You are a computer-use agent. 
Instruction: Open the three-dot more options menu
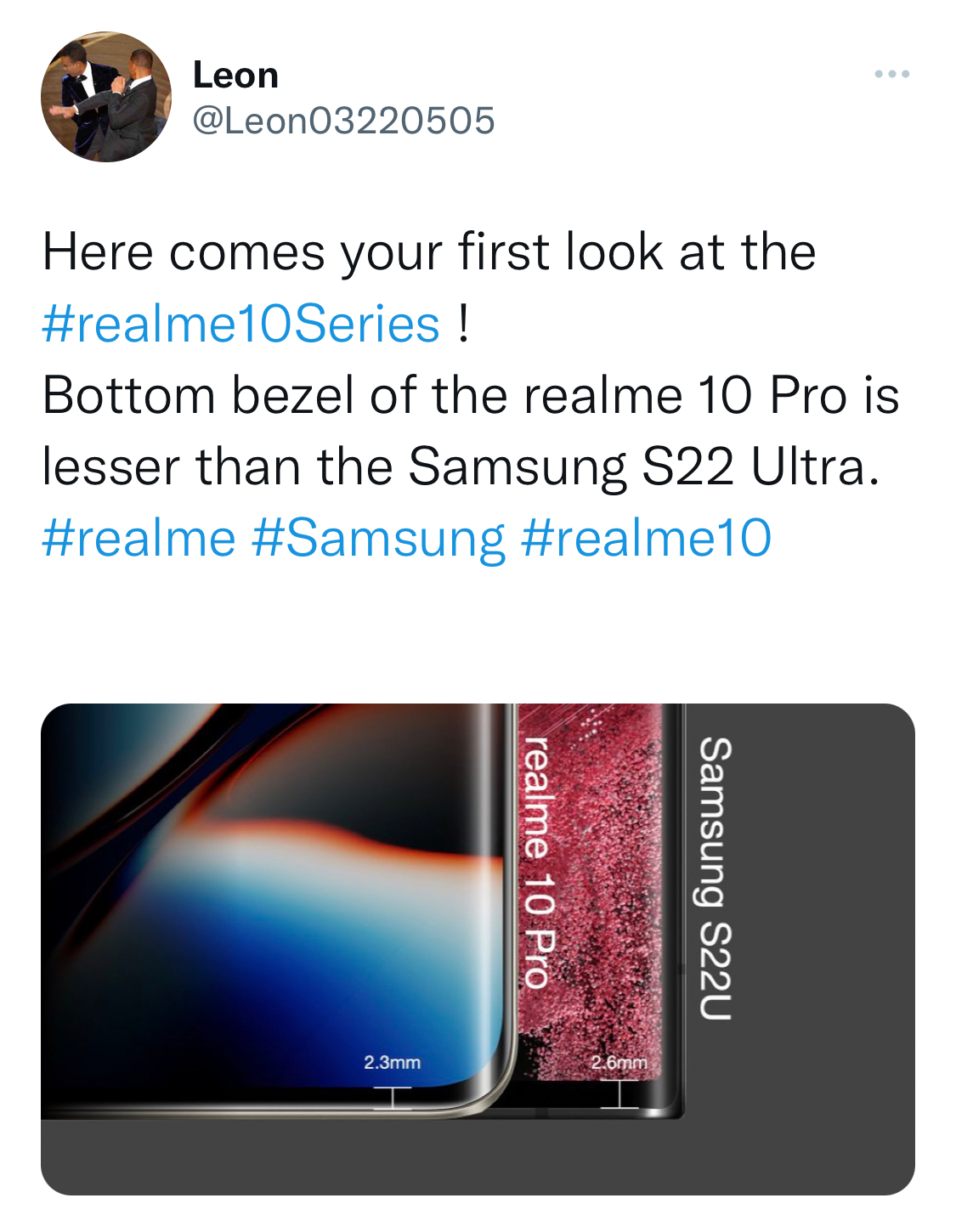tap(891, 75)
